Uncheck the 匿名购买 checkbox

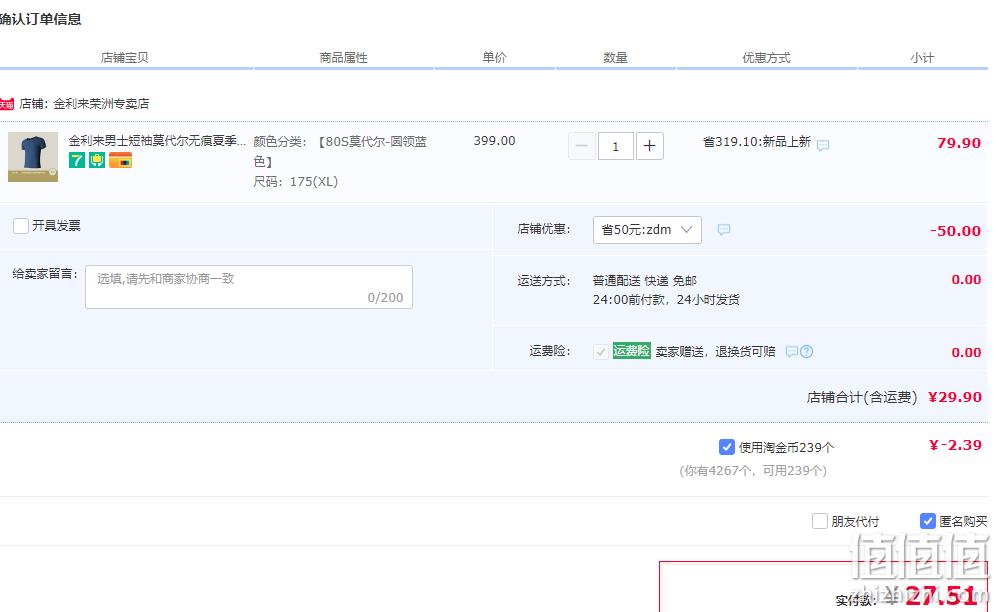coord(928,521)
